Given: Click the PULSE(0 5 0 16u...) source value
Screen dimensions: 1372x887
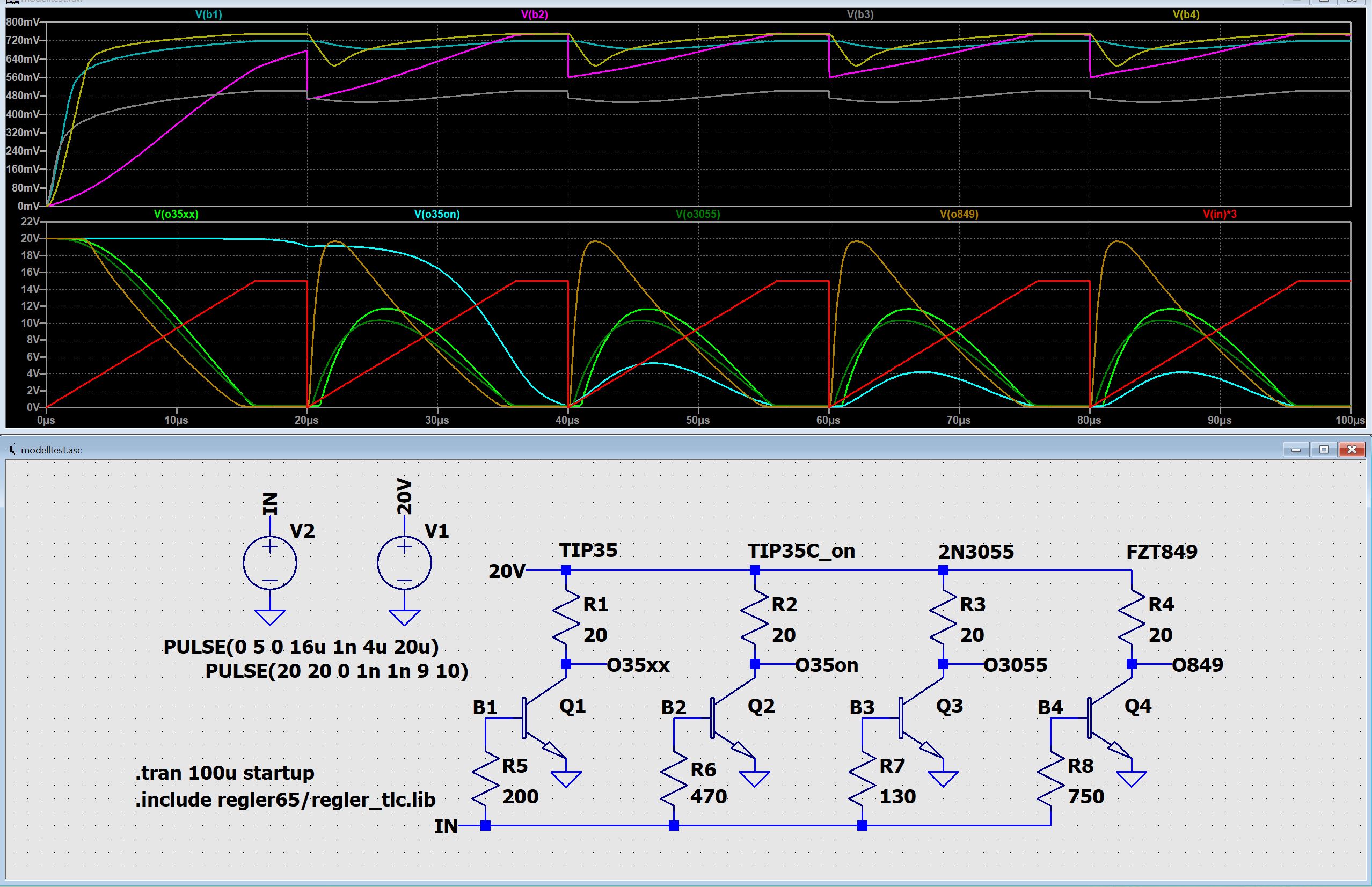Looking at the screenshot, I should coord(301,647).
